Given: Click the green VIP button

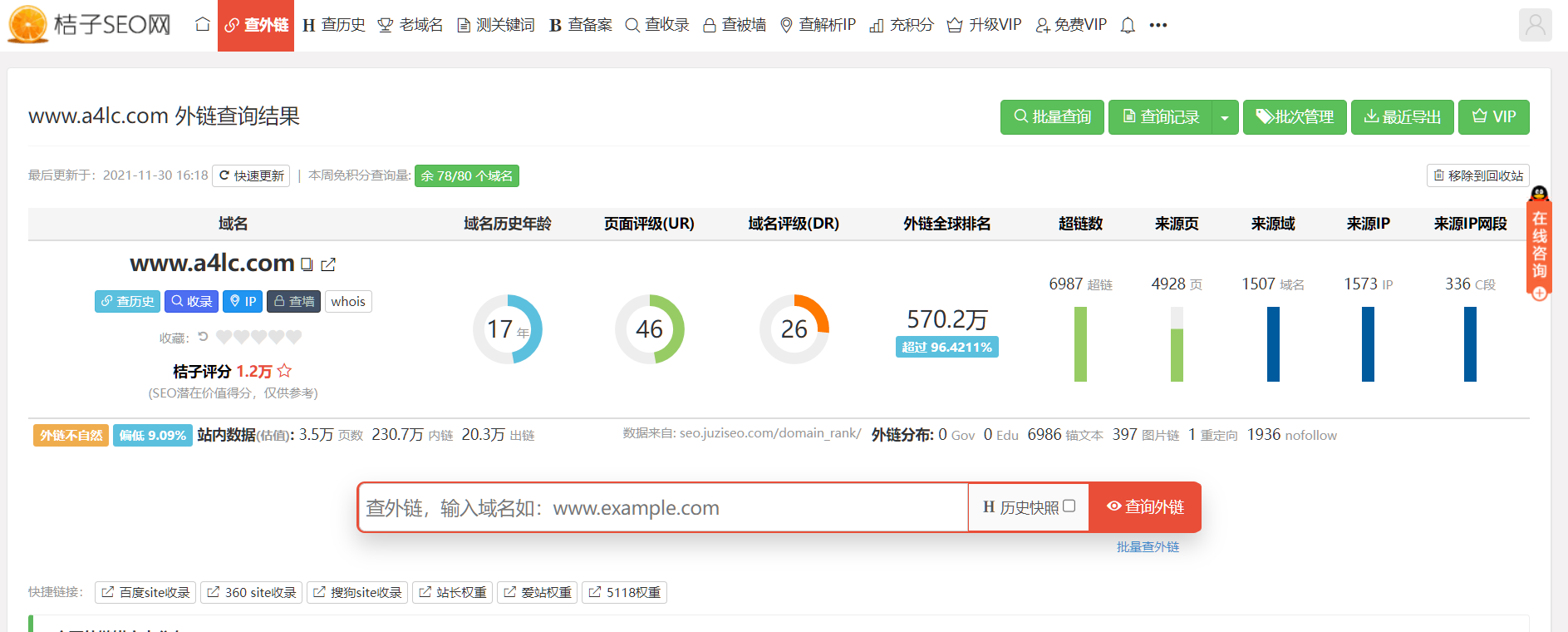Looking at the screenshot, I should [x=1494, y=117].
